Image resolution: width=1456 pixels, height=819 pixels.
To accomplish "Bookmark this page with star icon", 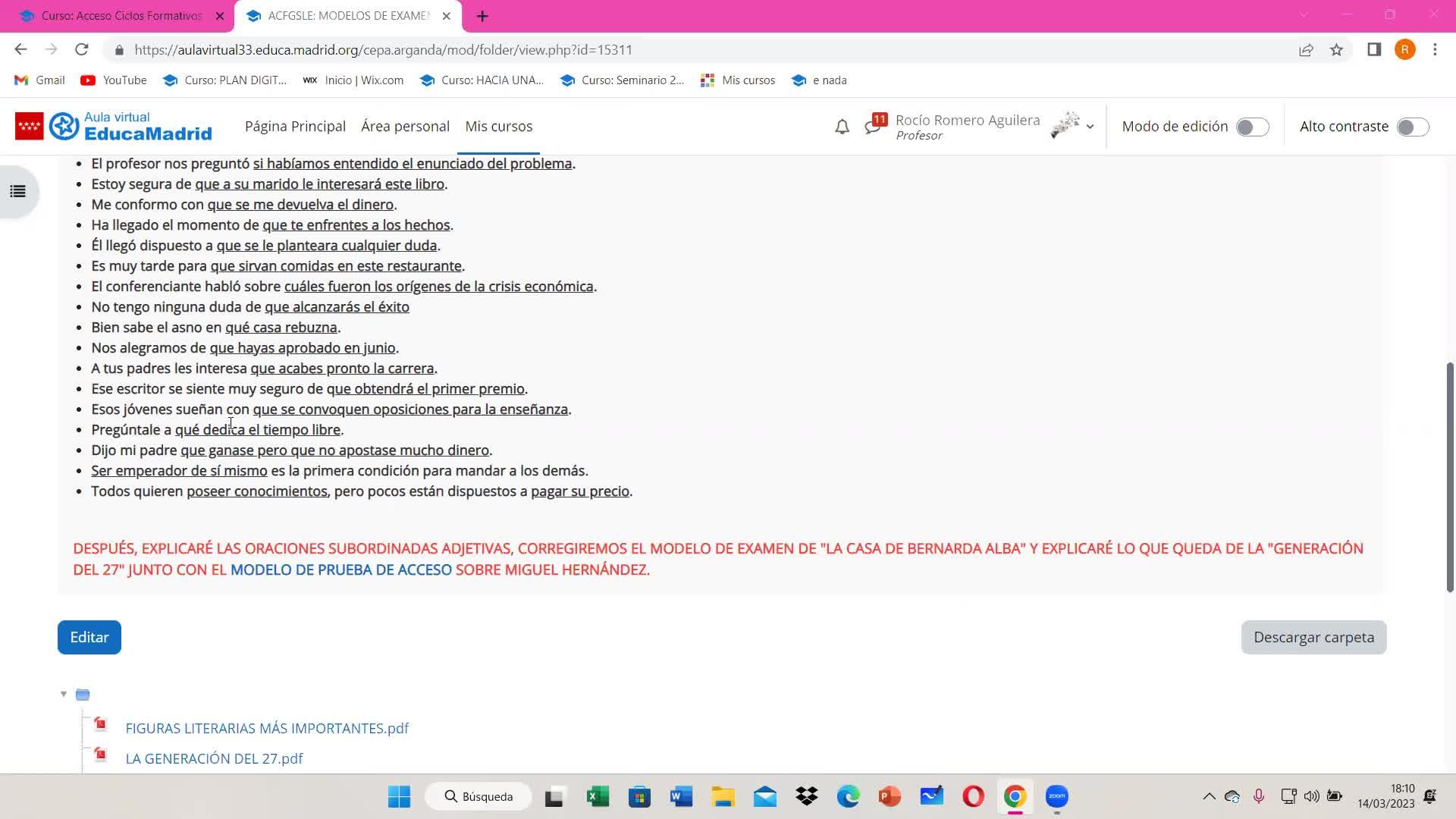I will (1336, 50).
